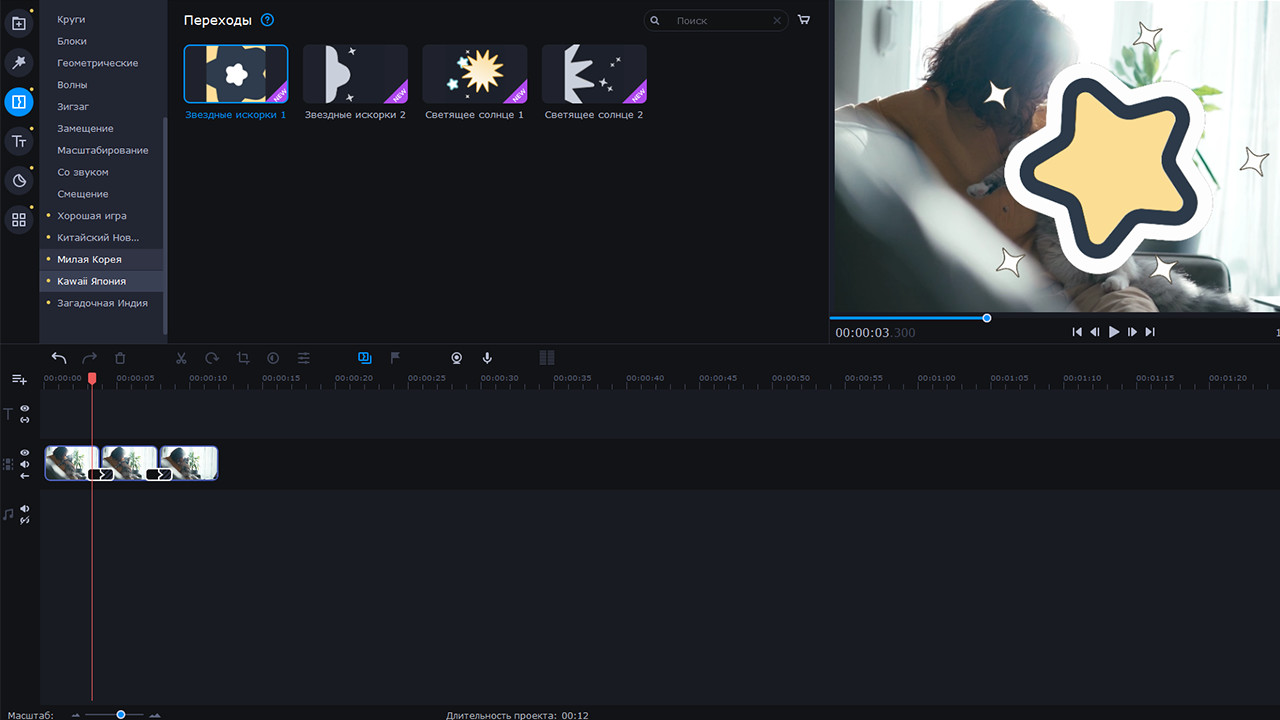This screenshot has width=1280, height=720.
Task: Click the webcam record video icon
Action: click(x=456, y=358)
